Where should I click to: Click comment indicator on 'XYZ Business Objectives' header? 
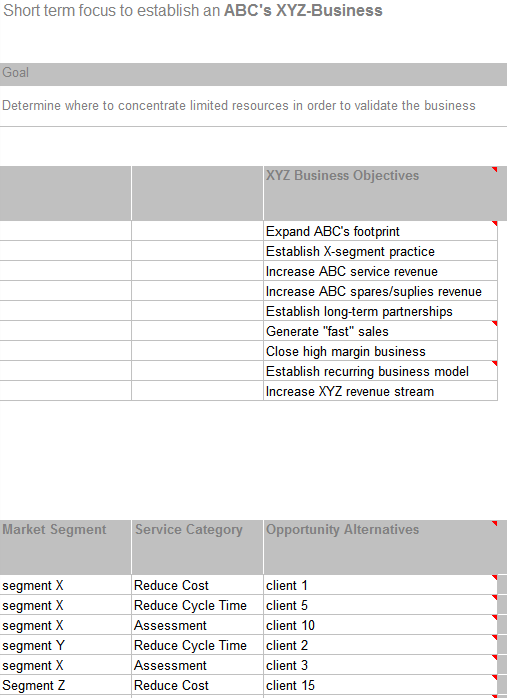click(495, 169)
